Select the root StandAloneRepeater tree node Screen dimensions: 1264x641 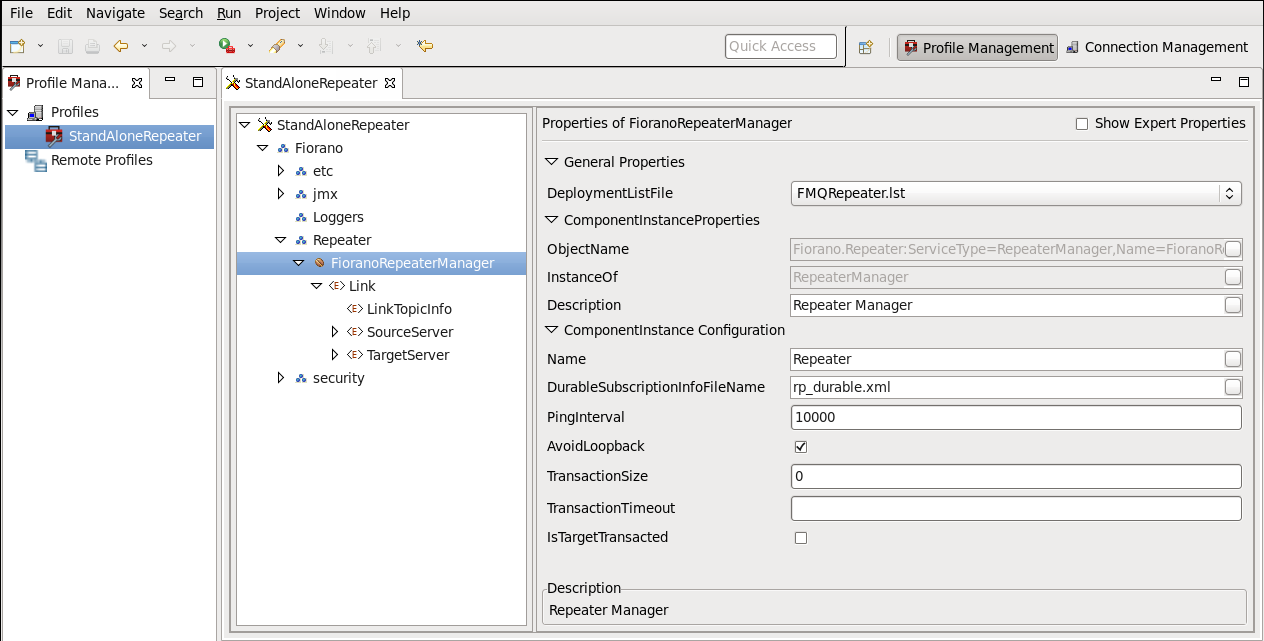click(343, 125)
